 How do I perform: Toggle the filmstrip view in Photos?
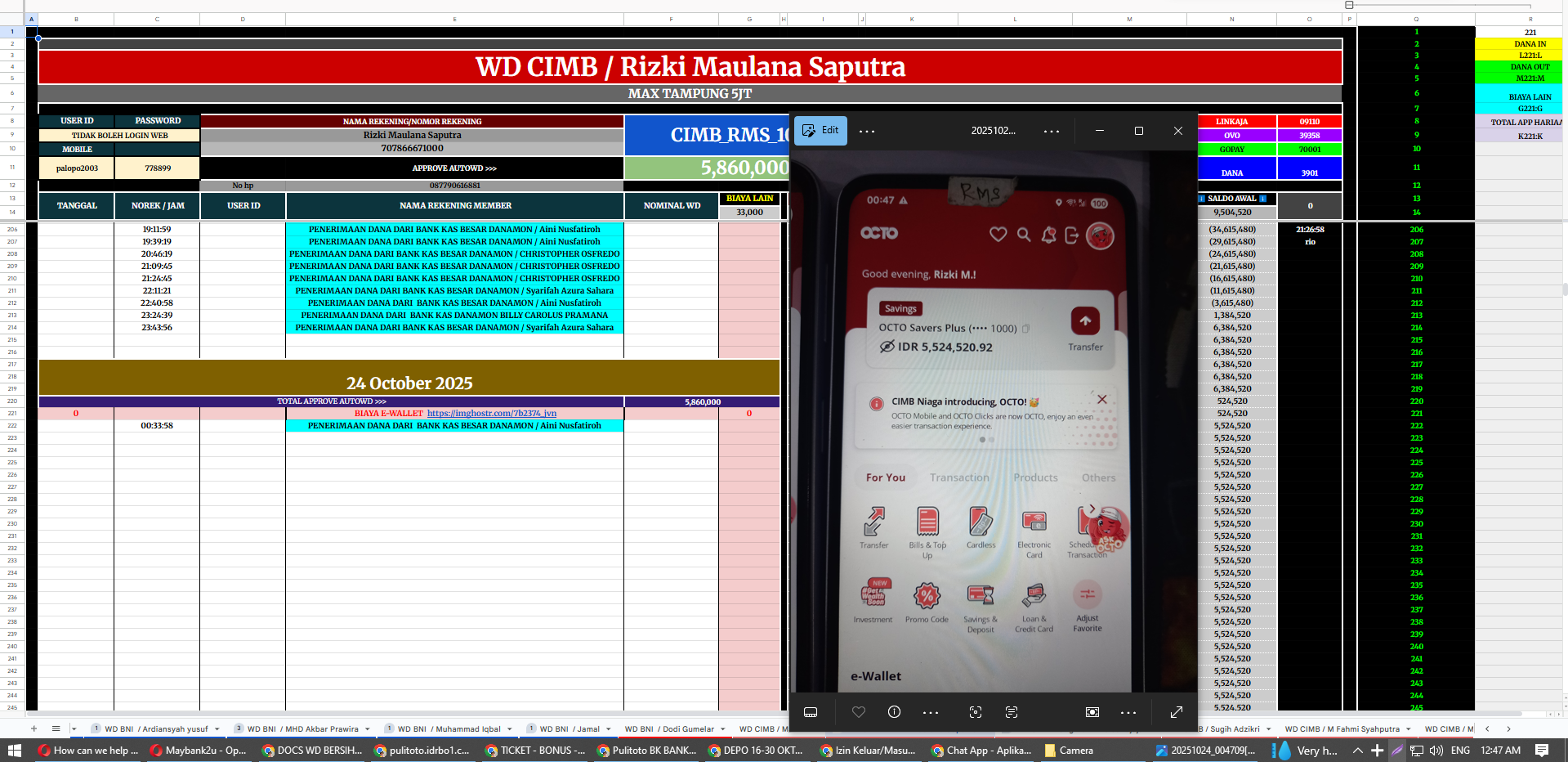click(811, 712)
